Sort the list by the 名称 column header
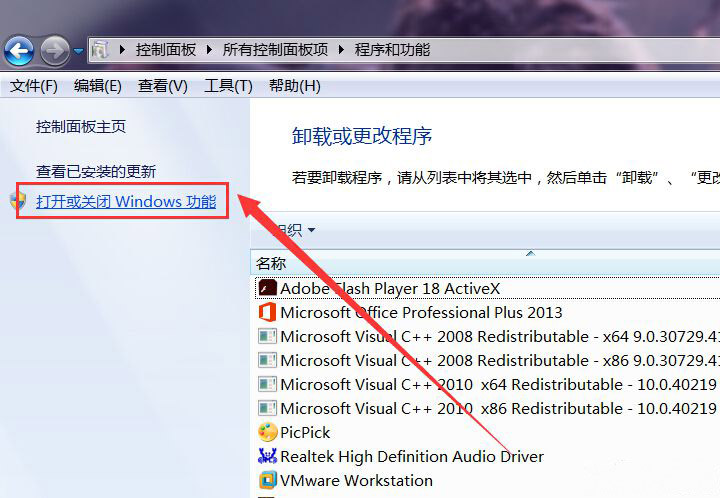The width and height of the screenshot is (720, 498). [x=271, y=263]
